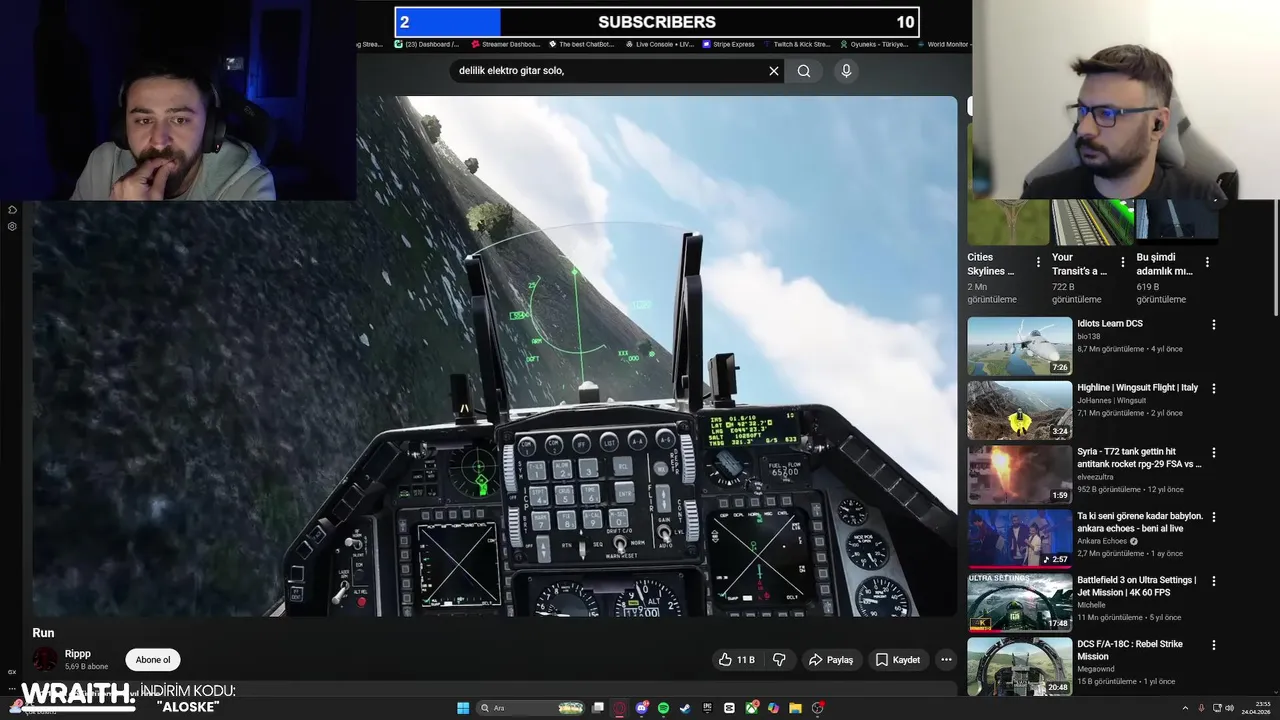This screenshot has width=1280, height=720.
Task: Open Discord from the taskbar
Action: [x=642, y=708]
